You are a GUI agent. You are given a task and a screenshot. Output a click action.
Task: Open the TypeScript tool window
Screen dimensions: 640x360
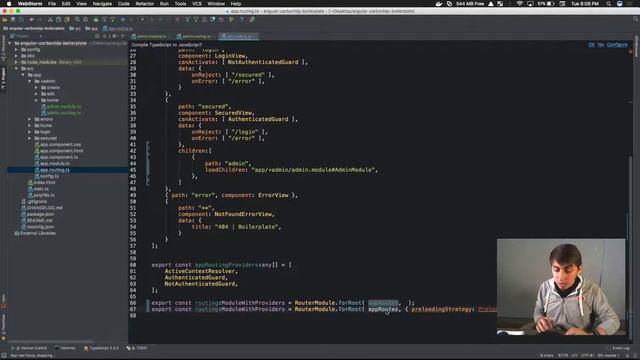(101, 348)
